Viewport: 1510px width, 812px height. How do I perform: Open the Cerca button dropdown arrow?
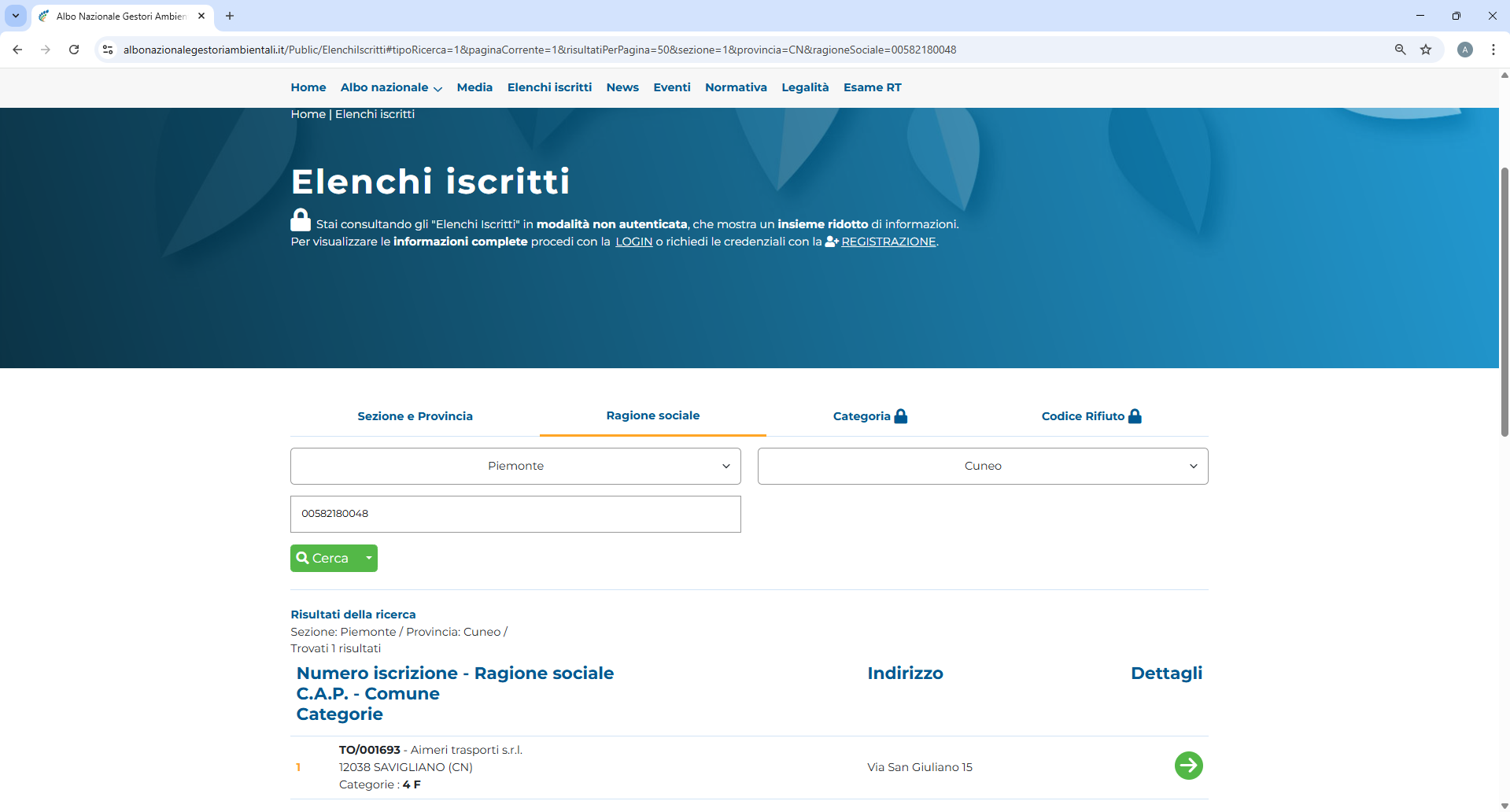pos(368,558)
